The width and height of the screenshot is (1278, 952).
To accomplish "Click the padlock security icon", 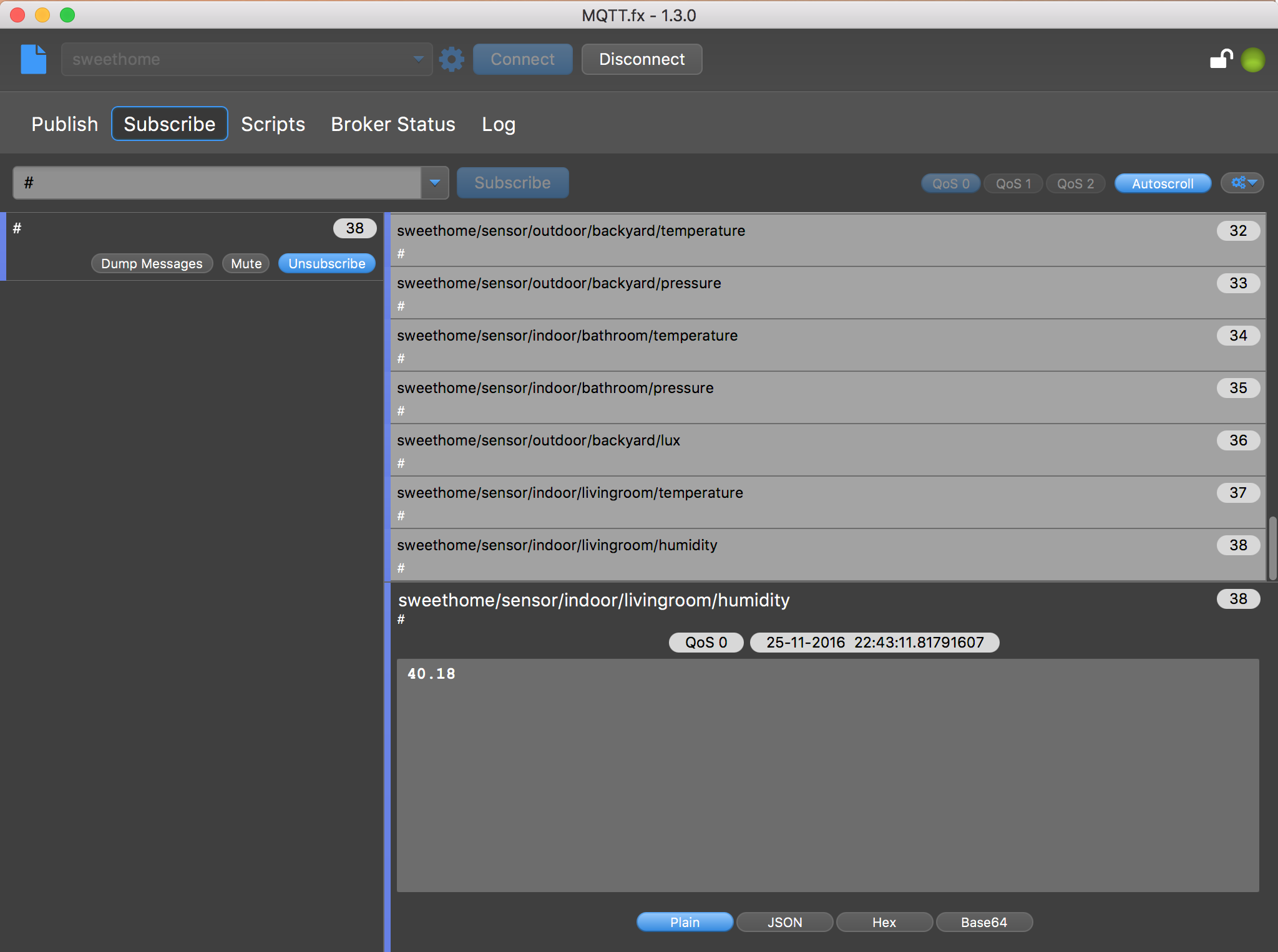I will click(1220, 59).
